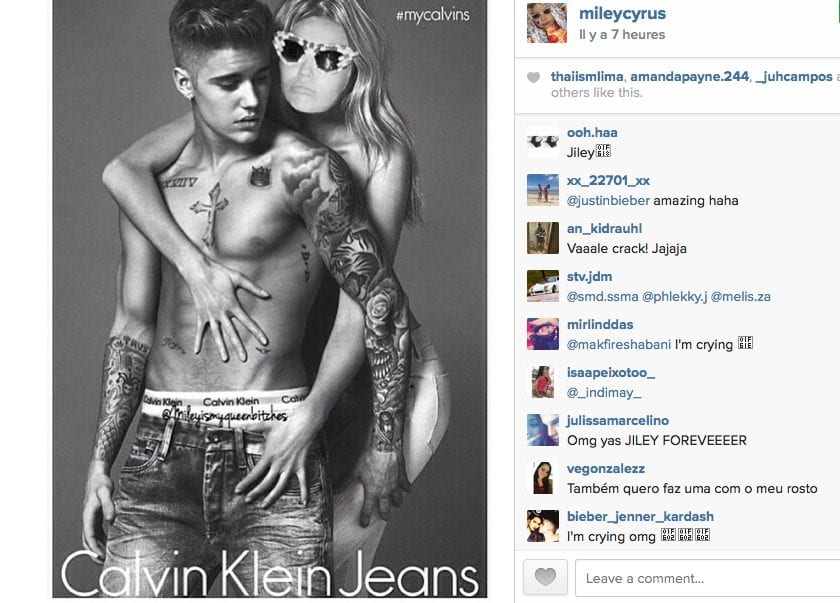Viewport: 840px width, 603px height.
Task: Open mirlinddas commenter avatar
Action: point(543,334)
